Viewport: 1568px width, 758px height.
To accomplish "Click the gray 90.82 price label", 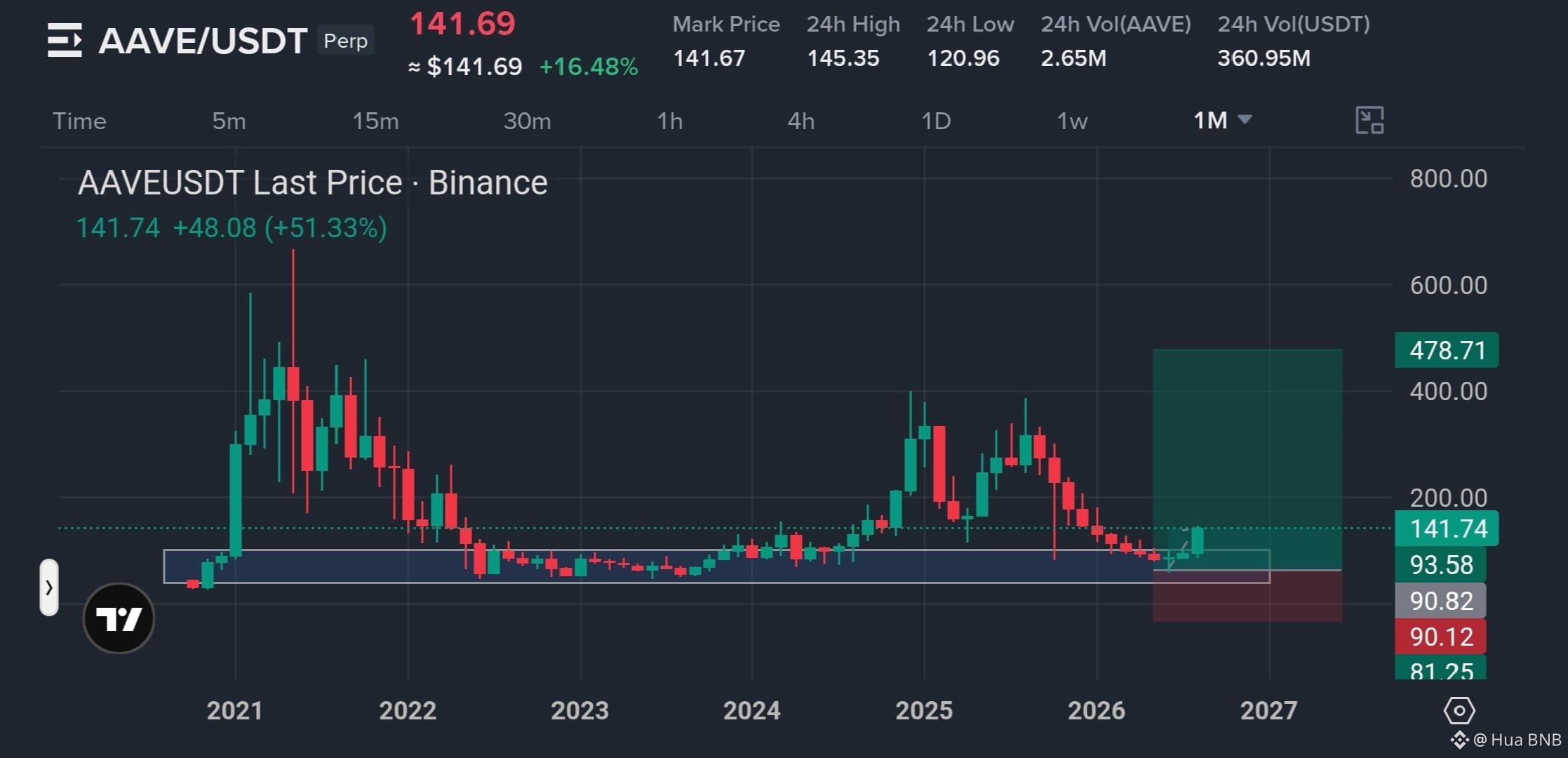I will (1440, 601).
